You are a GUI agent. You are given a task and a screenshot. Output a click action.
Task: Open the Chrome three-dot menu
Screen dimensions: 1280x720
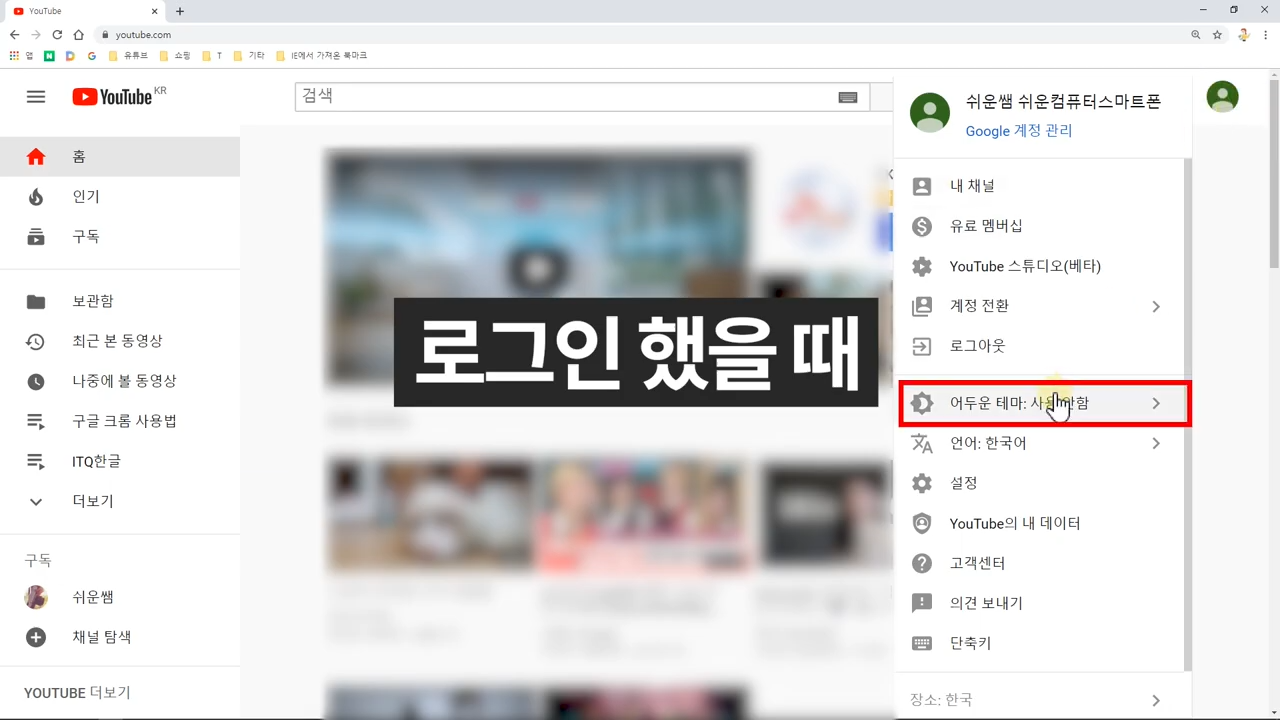coord(1266,35)
